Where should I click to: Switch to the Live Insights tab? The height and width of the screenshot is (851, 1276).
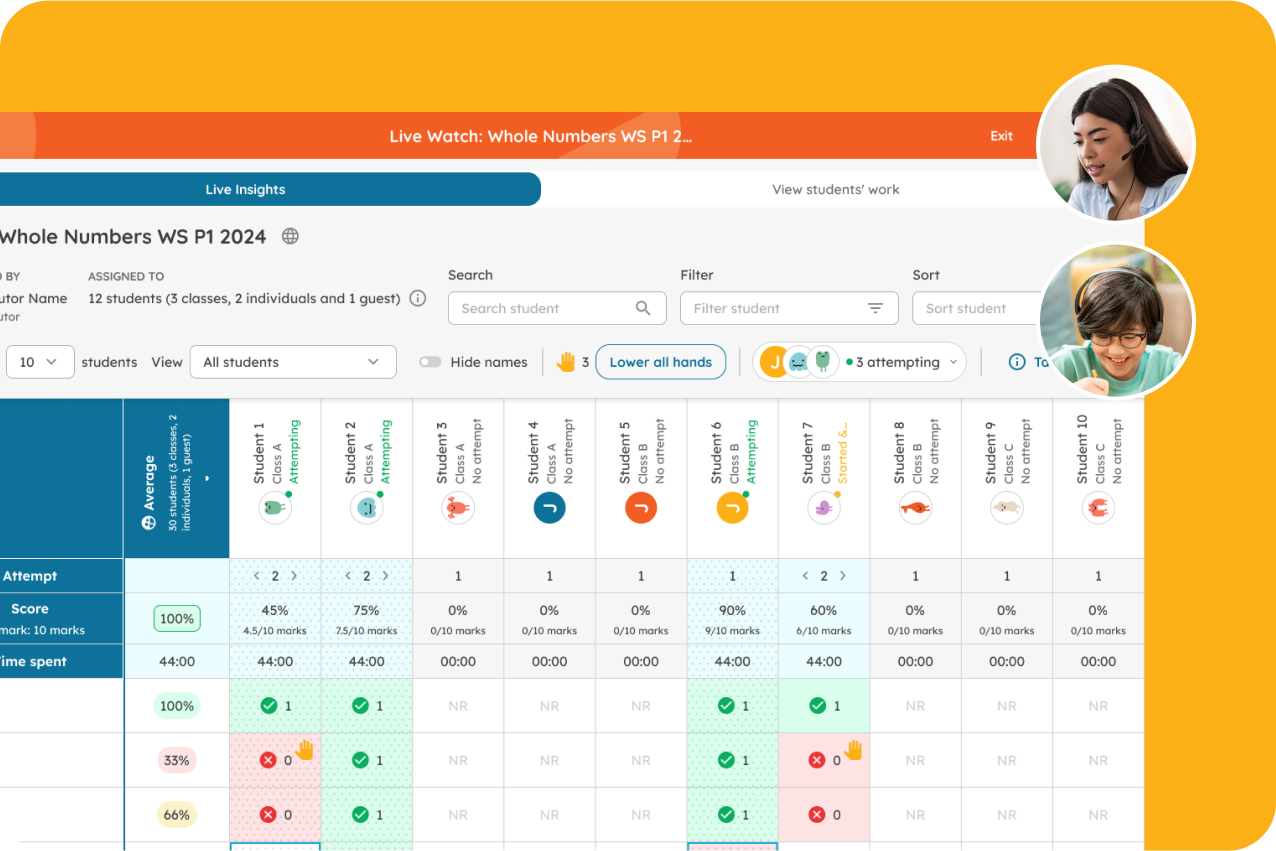(x=246, y=189)
